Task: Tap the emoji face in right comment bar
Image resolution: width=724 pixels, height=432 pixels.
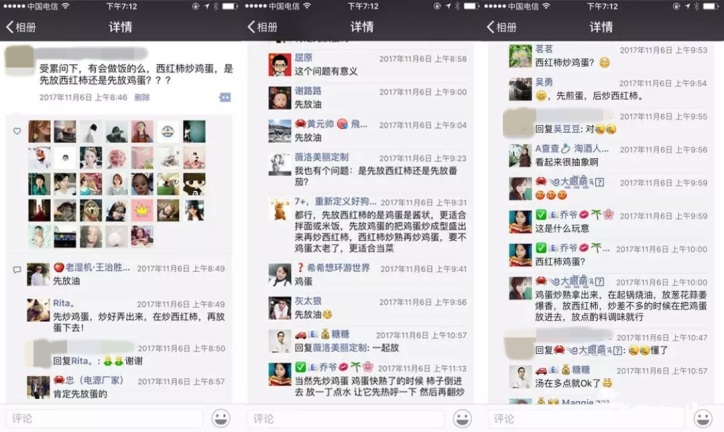Action: click(x=703, y=418)
